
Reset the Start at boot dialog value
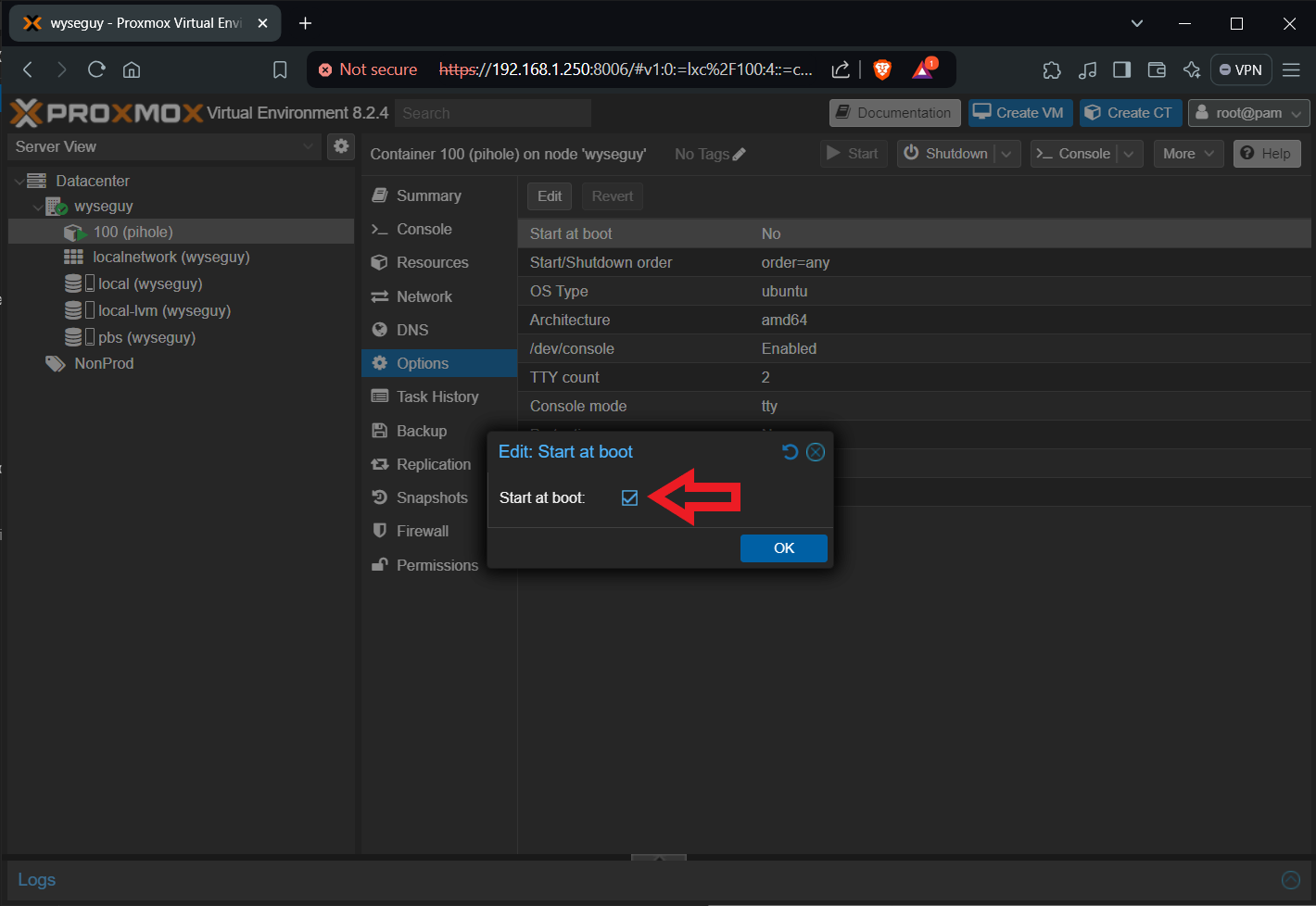click(x=790, y=452)
